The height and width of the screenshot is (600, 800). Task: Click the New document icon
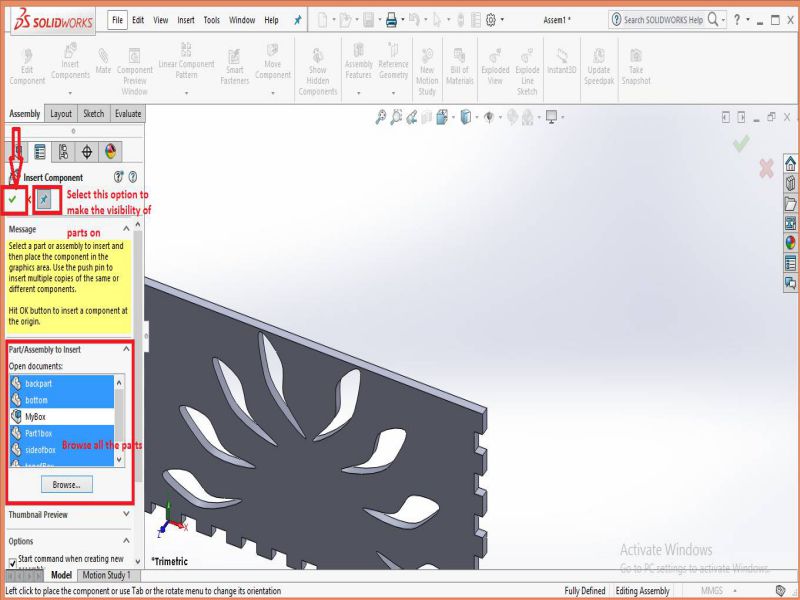[x=322, y=20]
